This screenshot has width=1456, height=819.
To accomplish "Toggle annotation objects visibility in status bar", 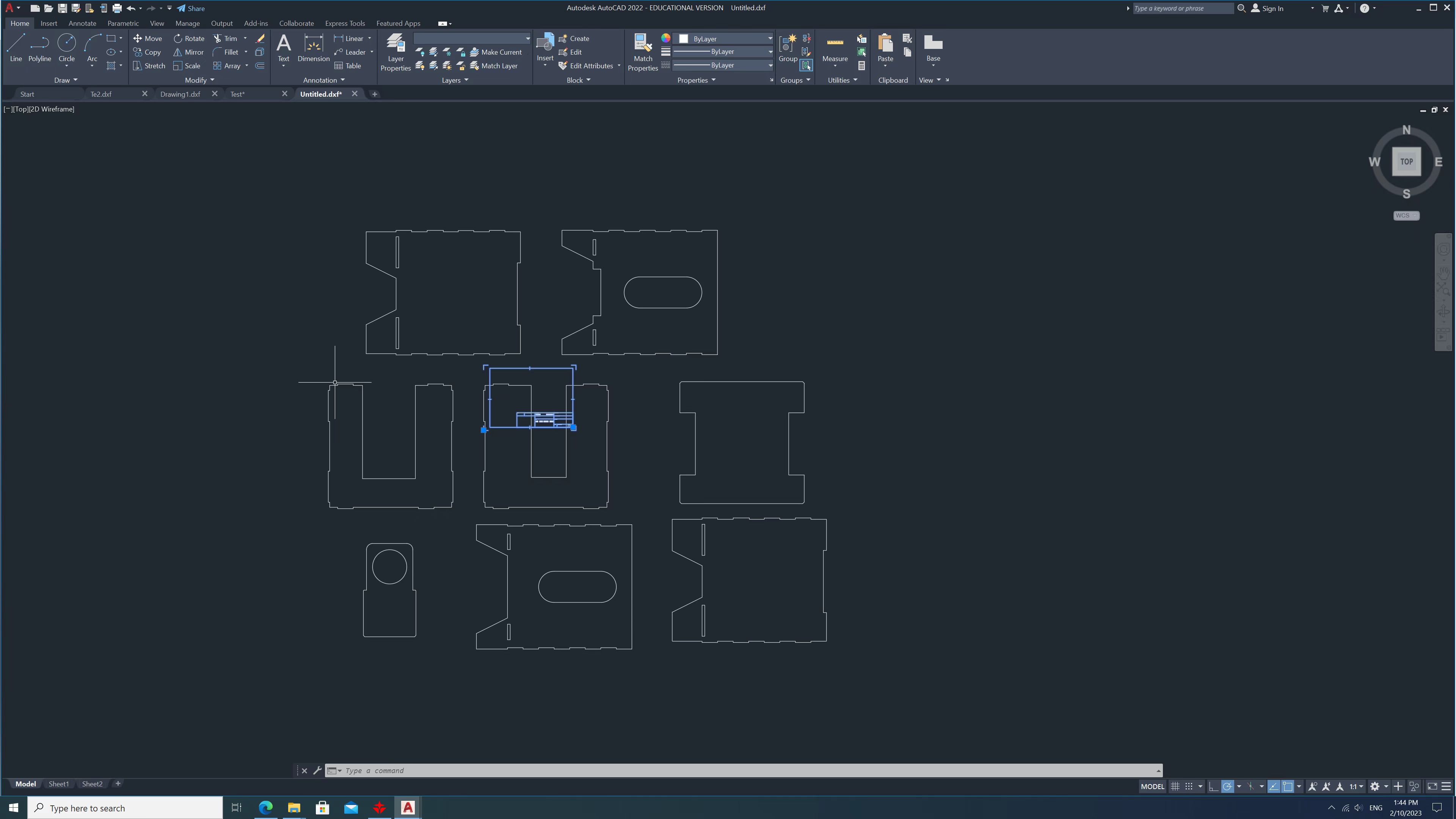I will tap(1312, 786).
